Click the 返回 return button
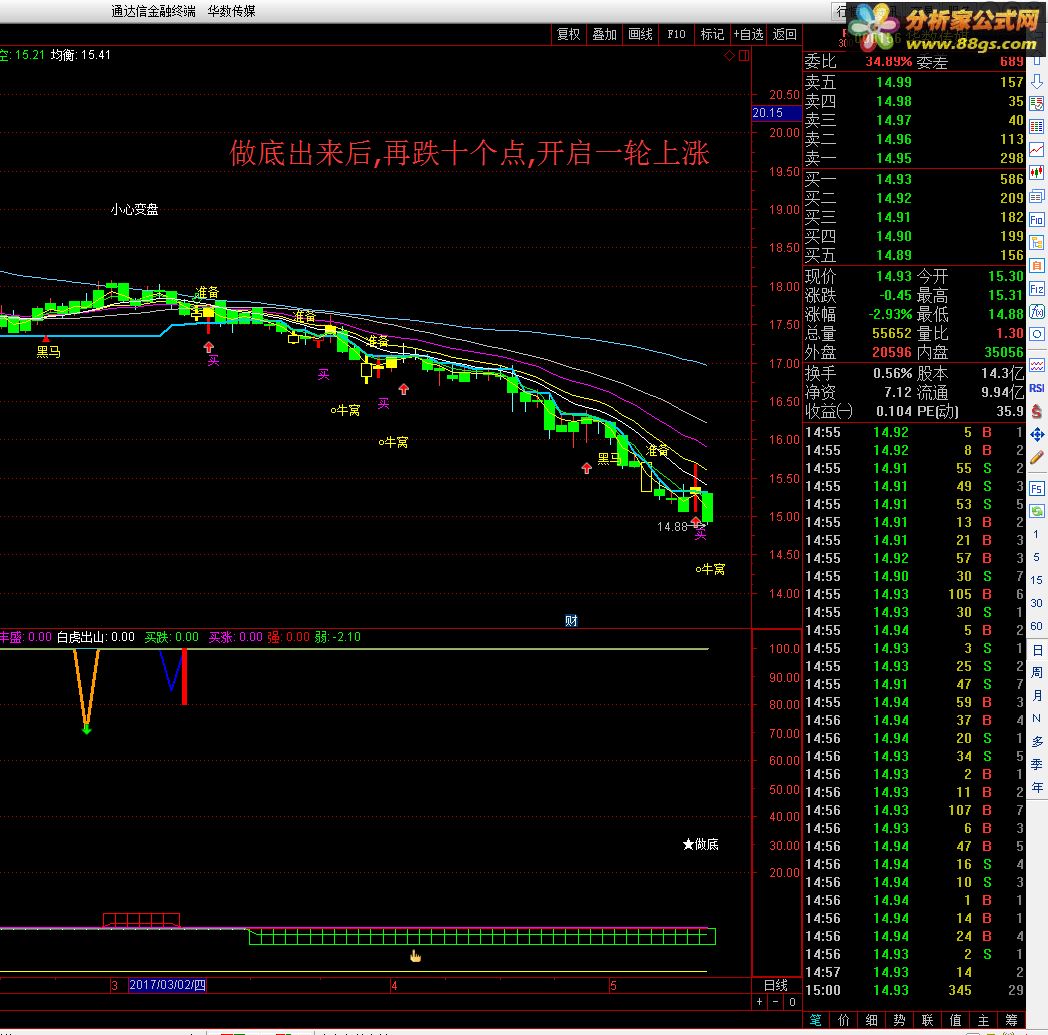 tap(785, 34)
